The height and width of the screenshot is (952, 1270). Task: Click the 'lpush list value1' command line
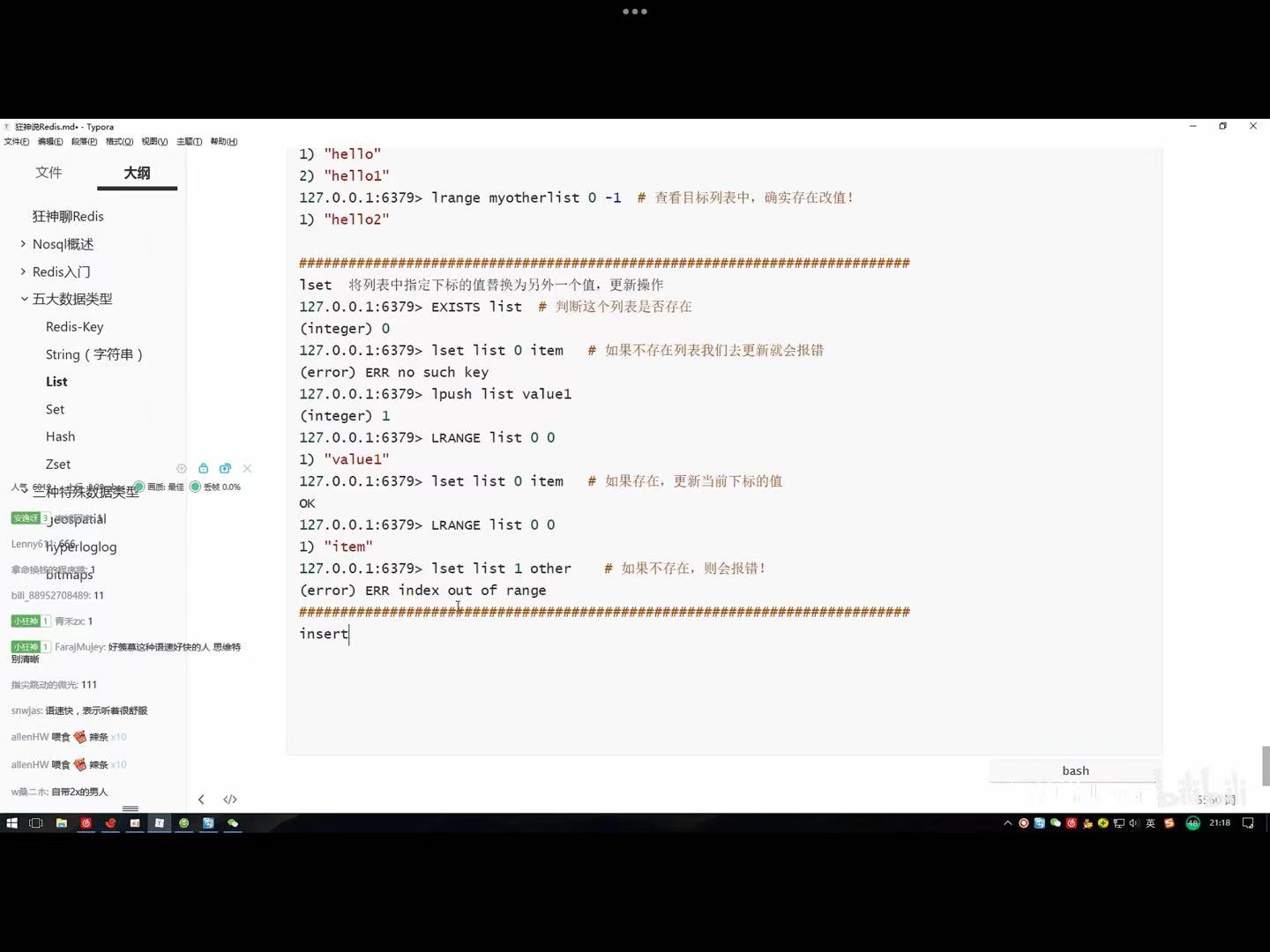(436, 394)
